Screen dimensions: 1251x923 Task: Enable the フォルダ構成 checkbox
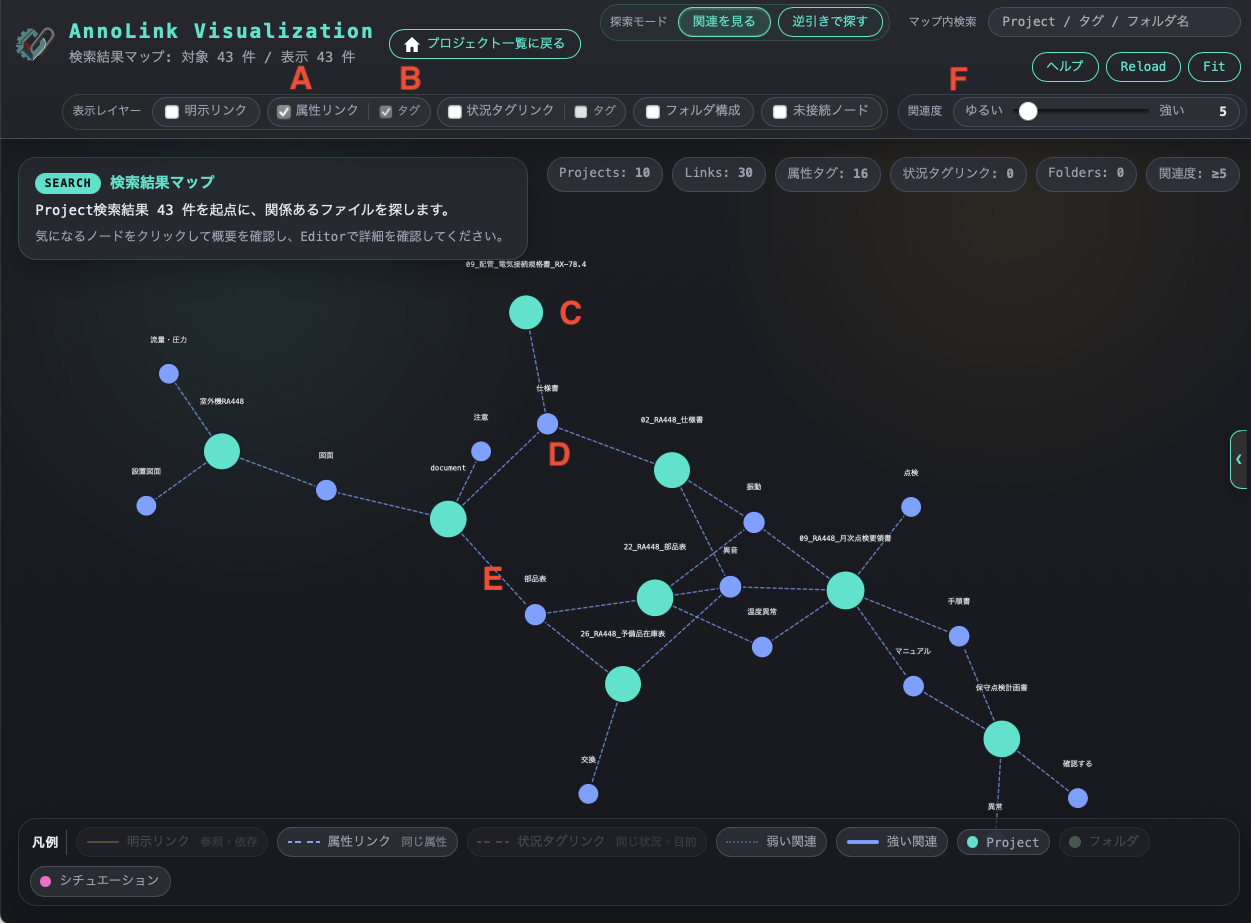click(x=653, y=111)
